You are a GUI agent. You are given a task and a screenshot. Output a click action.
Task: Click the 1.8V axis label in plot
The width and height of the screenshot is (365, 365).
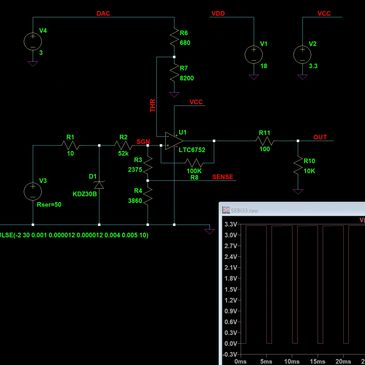(230, 279)
